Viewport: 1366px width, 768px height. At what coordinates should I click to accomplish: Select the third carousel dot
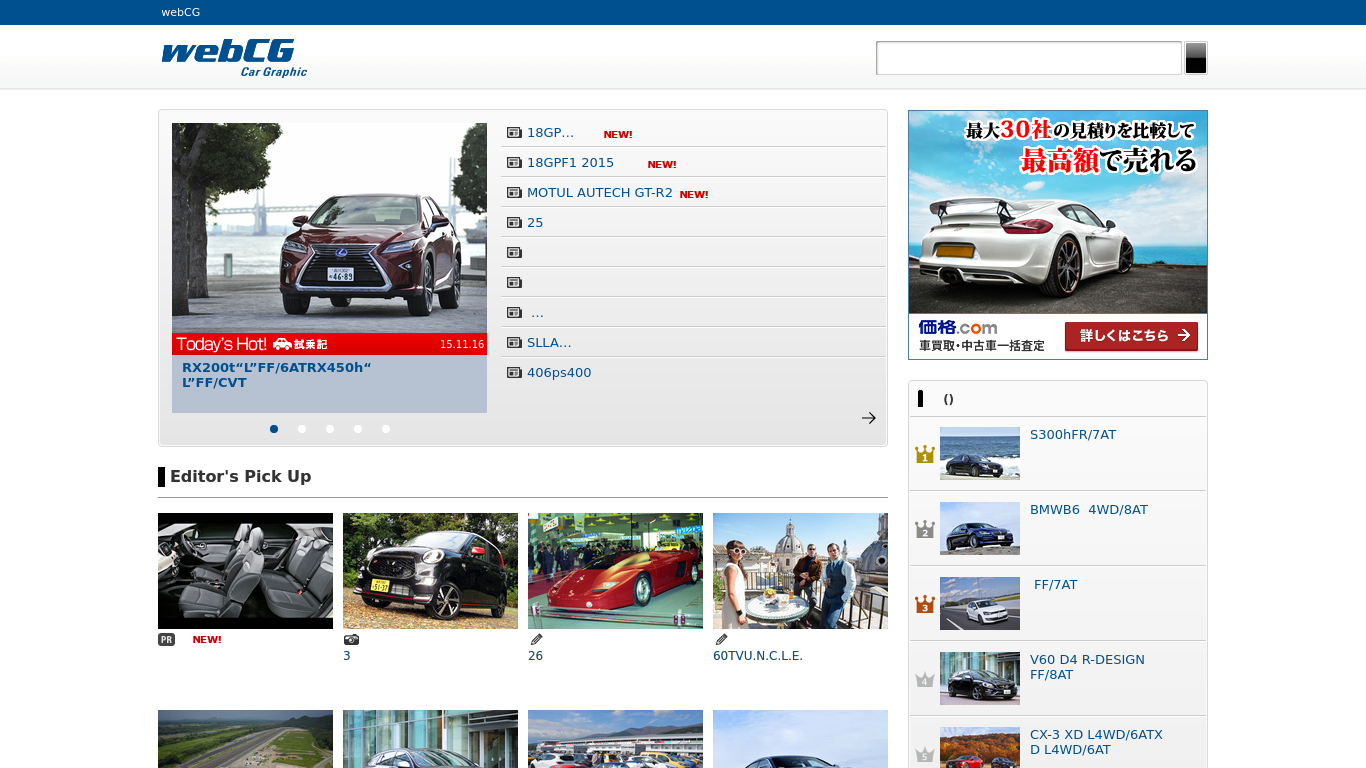click(330, 429)
